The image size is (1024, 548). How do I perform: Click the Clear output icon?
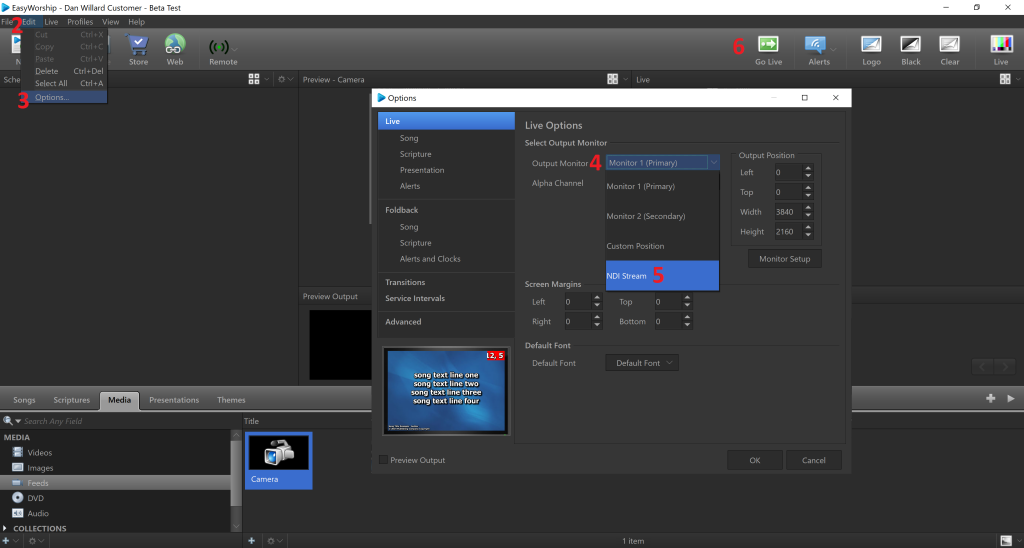950,44
